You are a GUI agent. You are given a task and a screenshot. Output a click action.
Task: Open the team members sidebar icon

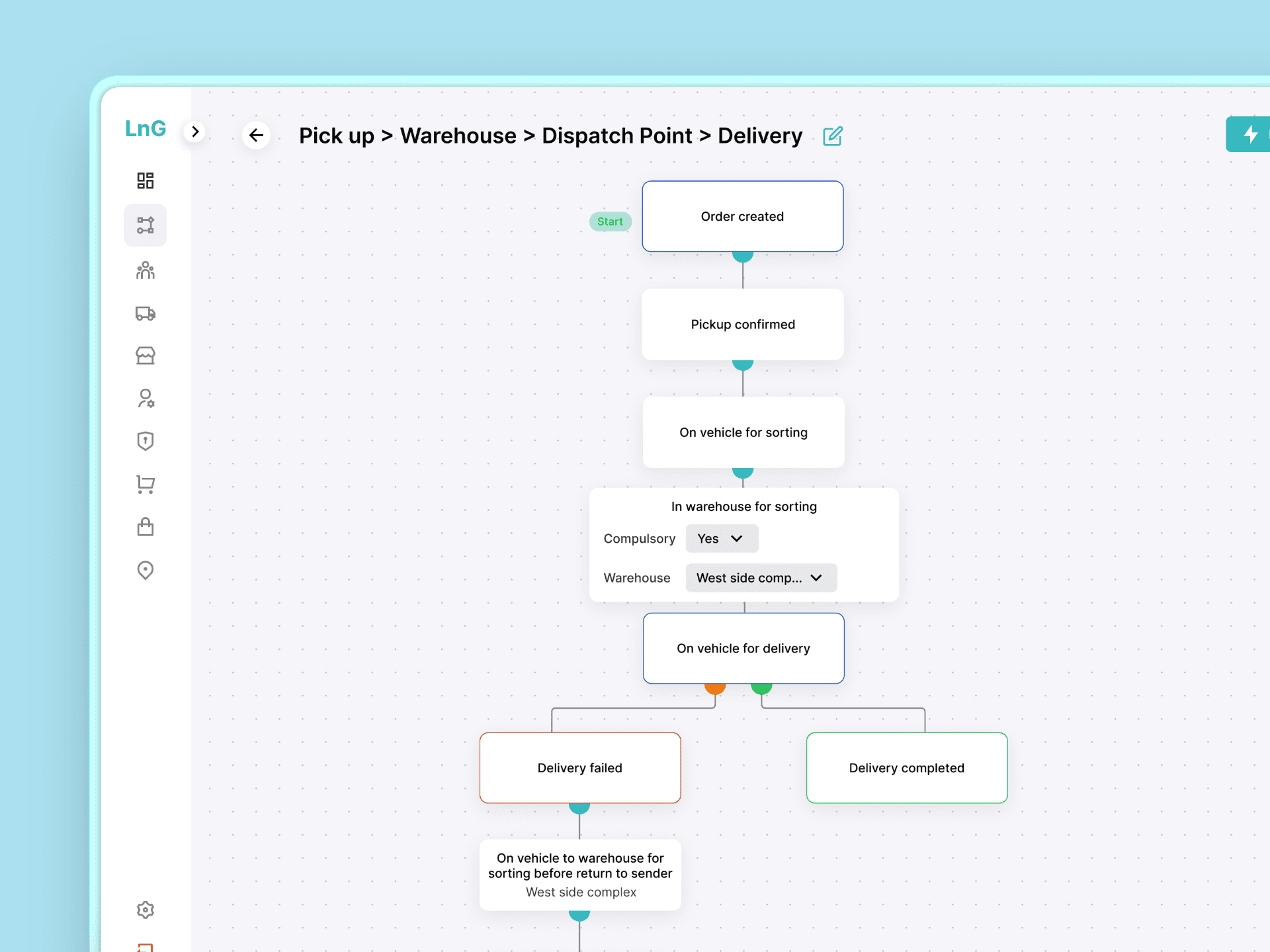coord(145,270)
